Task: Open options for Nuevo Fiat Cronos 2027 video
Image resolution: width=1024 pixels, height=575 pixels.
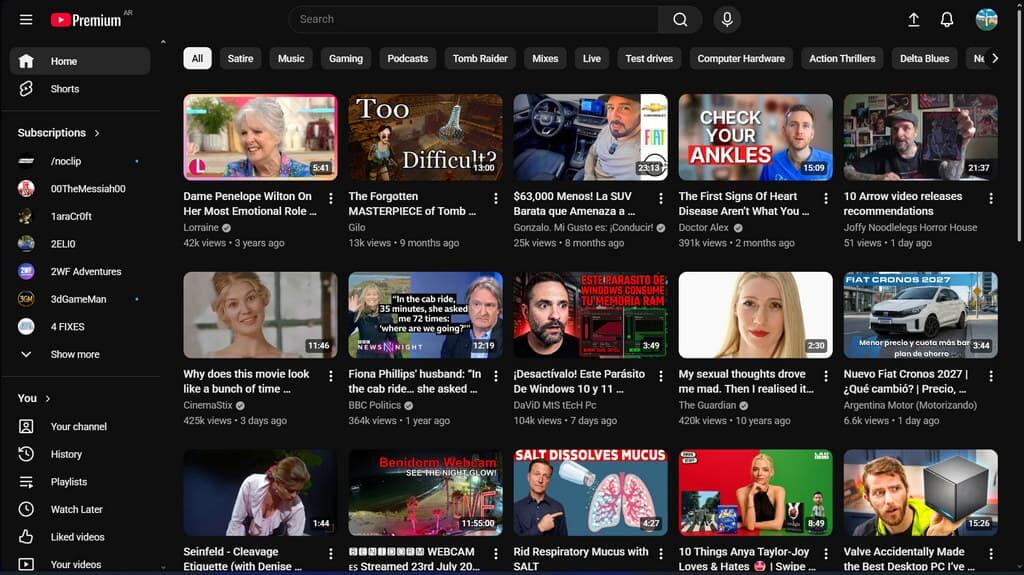Action: pos(991,376)
